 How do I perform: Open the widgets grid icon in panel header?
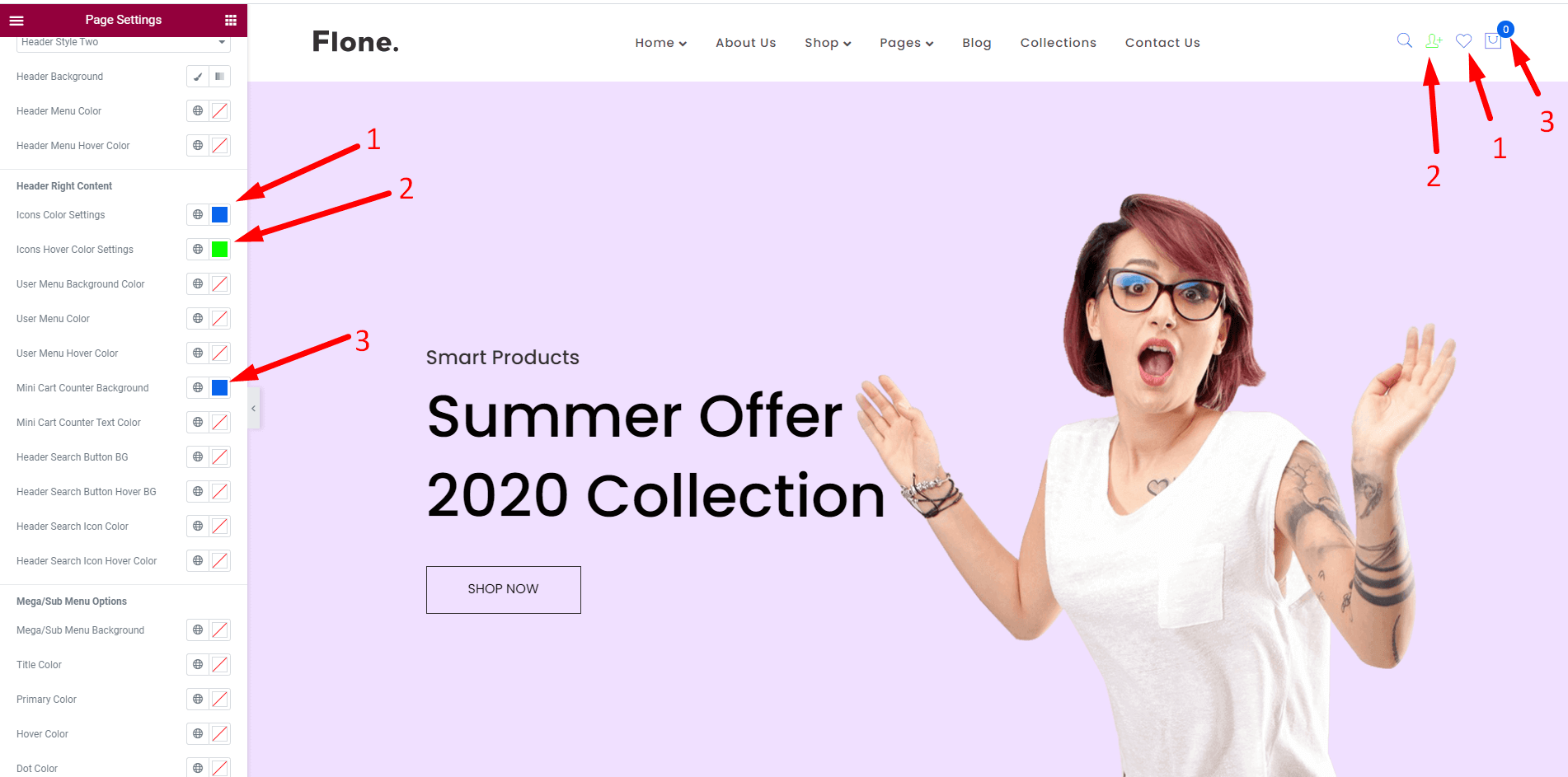[x=231, y=21]
